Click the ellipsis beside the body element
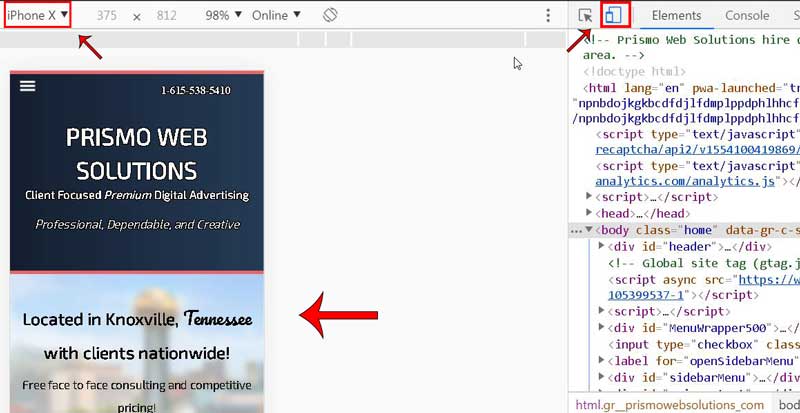This screenshot has height=413, width=800. pyautogui.click(x=575, y=230)
